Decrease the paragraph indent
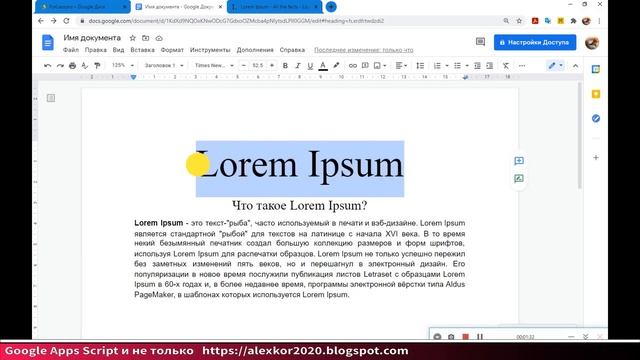The image size is (640, 360). click(x=477, y=66)
